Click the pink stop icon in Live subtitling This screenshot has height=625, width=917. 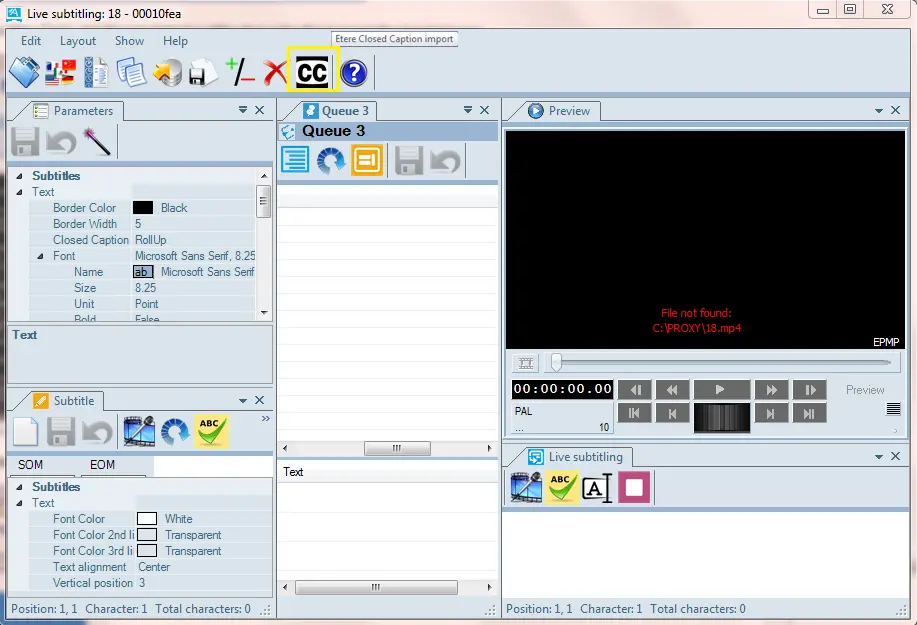634,487
